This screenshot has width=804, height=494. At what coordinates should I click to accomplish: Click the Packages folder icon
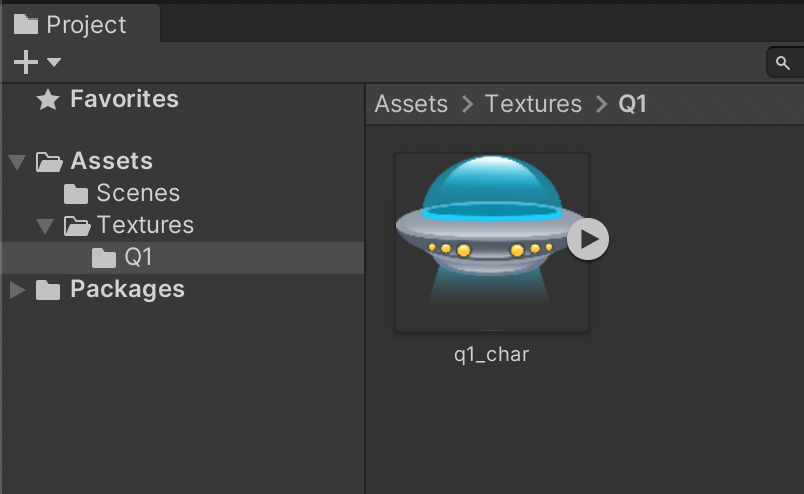(48, 290)
